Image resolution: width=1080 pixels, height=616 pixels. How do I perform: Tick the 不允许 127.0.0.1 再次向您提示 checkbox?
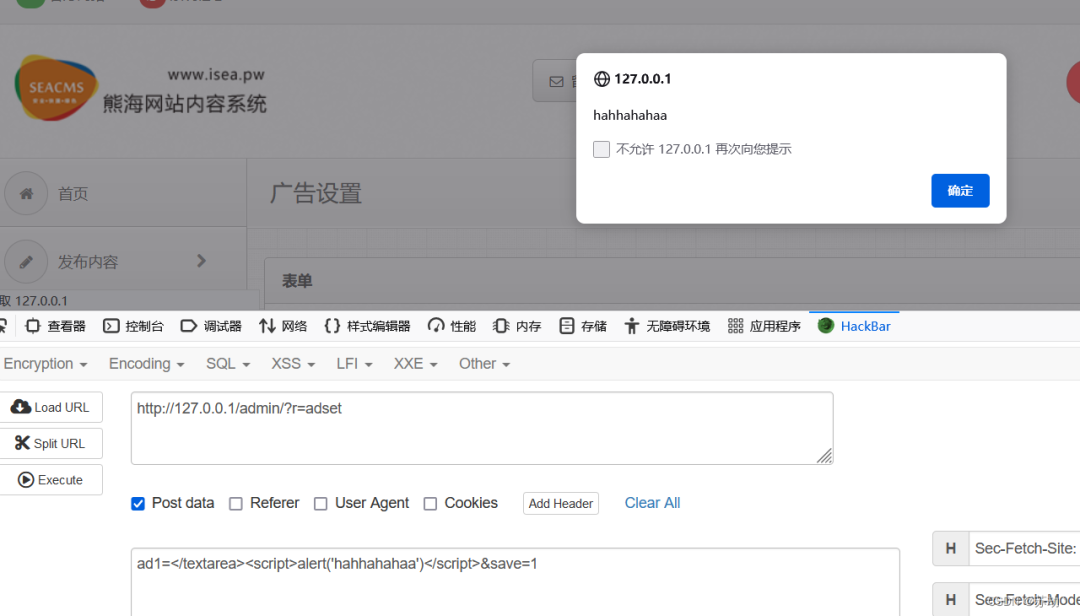click(x=601, y=150)
